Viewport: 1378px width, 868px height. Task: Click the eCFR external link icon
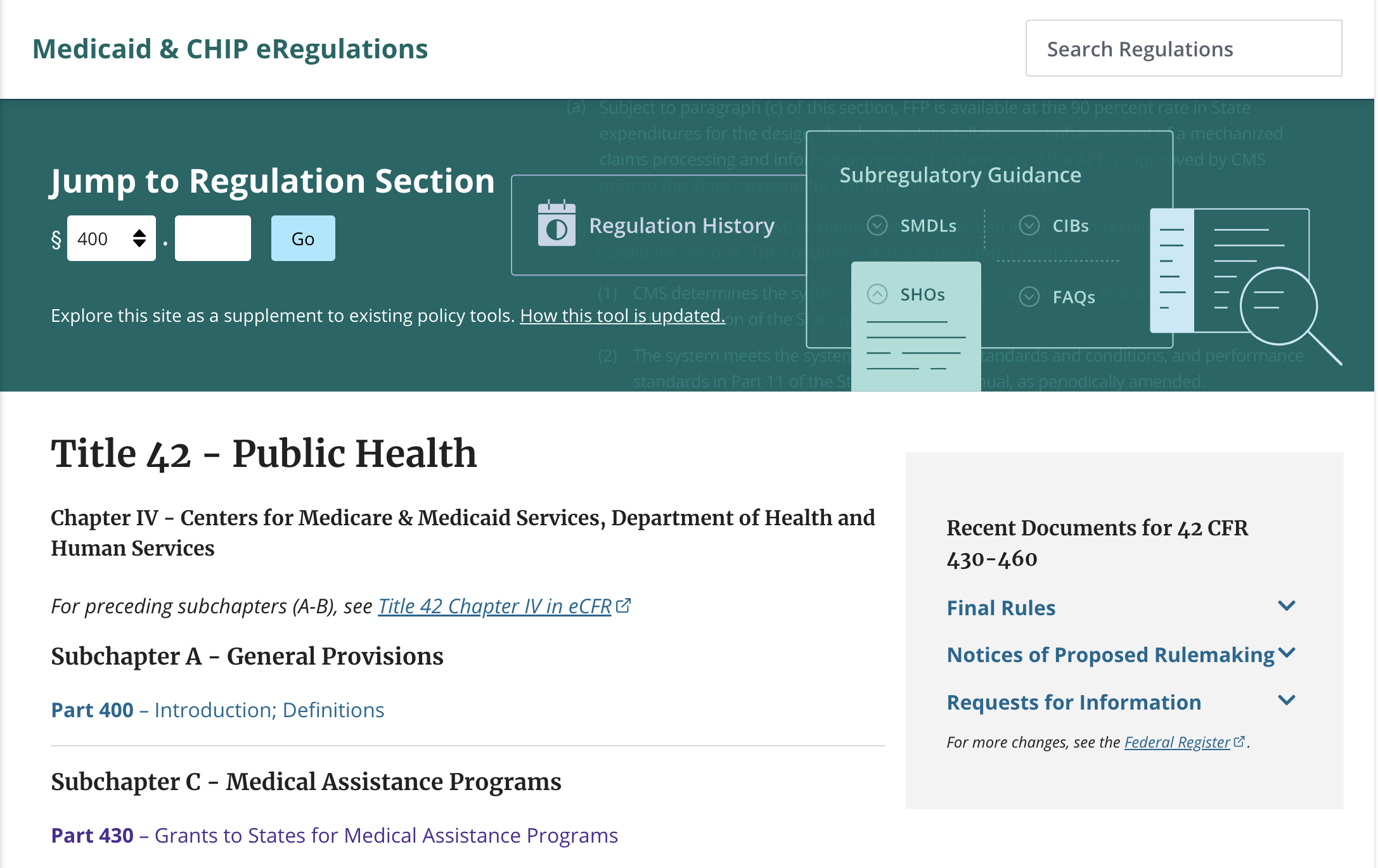click(624, 605)
